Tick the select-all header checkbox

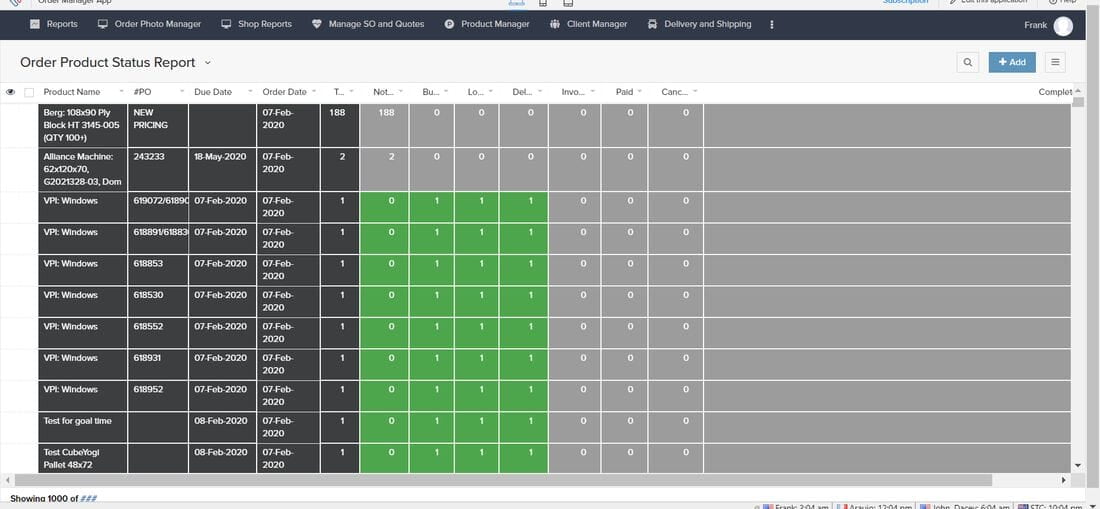29,92
